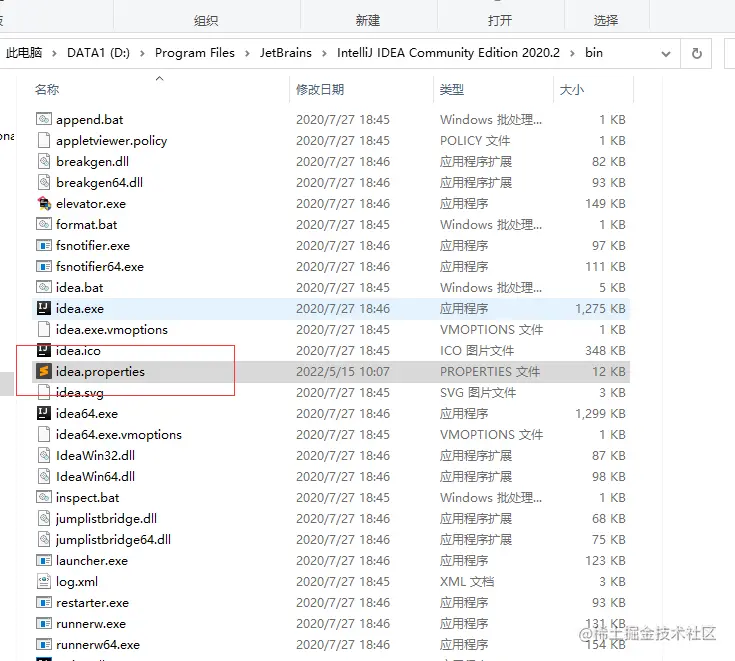Select the jumplistbridge64.dll file name
The width and height of the screenshot is (735, 661).
click(113, 540)
